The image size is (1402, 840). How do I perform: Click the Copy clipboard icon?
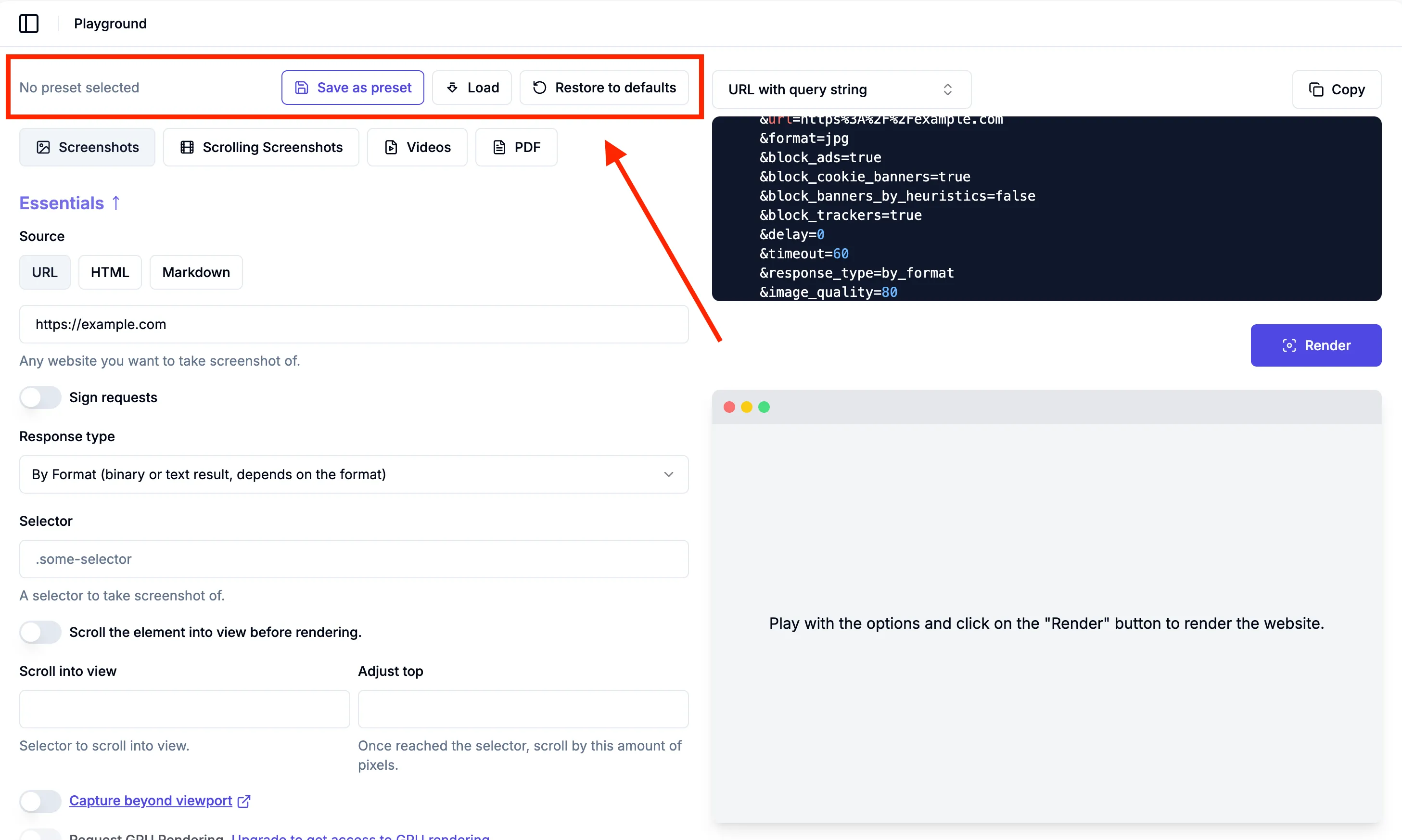[1316, 89]
